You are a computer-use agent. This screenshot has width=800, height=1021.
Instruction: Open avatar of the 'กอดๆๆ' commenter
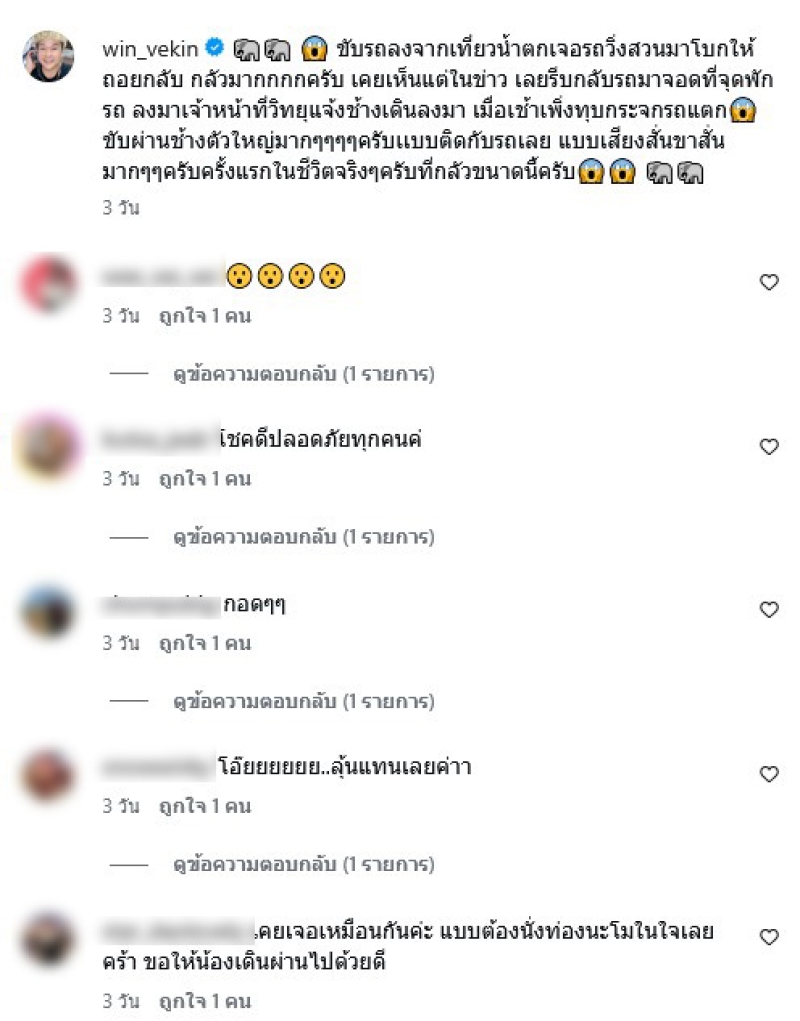48,612
